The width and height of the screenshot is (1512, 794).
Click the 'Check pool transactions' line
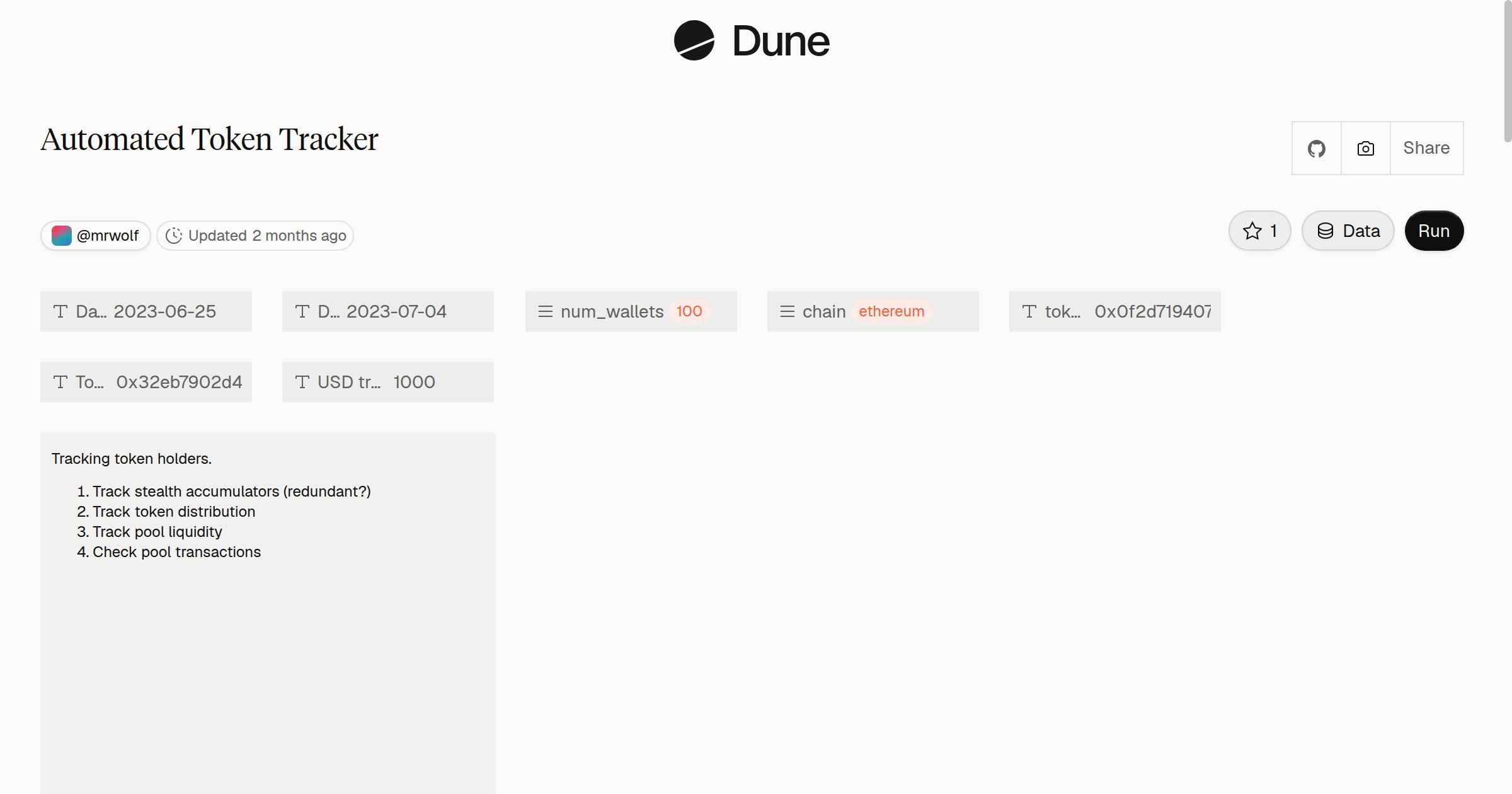point(176,552)
